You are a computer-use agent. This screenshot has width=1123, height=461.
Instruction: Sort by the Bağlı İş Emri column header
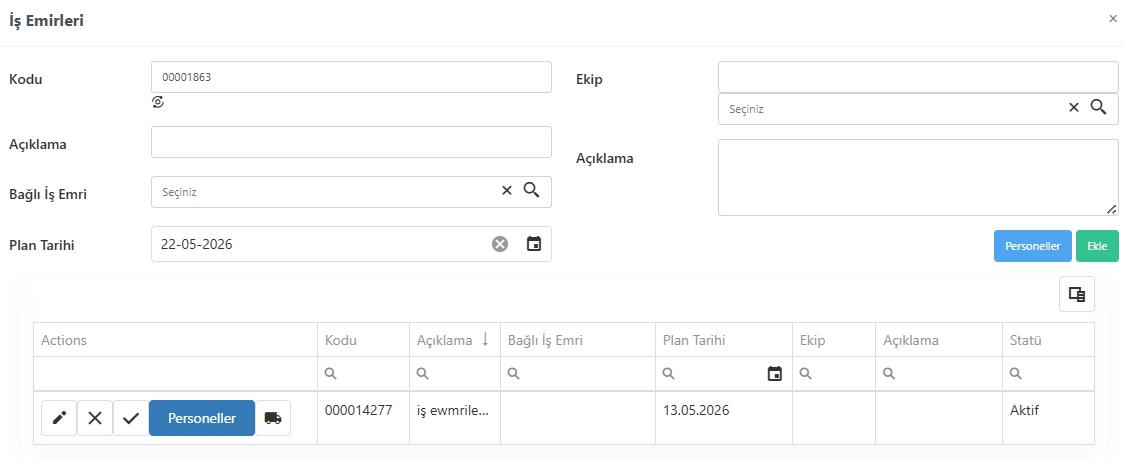point(578,340)
